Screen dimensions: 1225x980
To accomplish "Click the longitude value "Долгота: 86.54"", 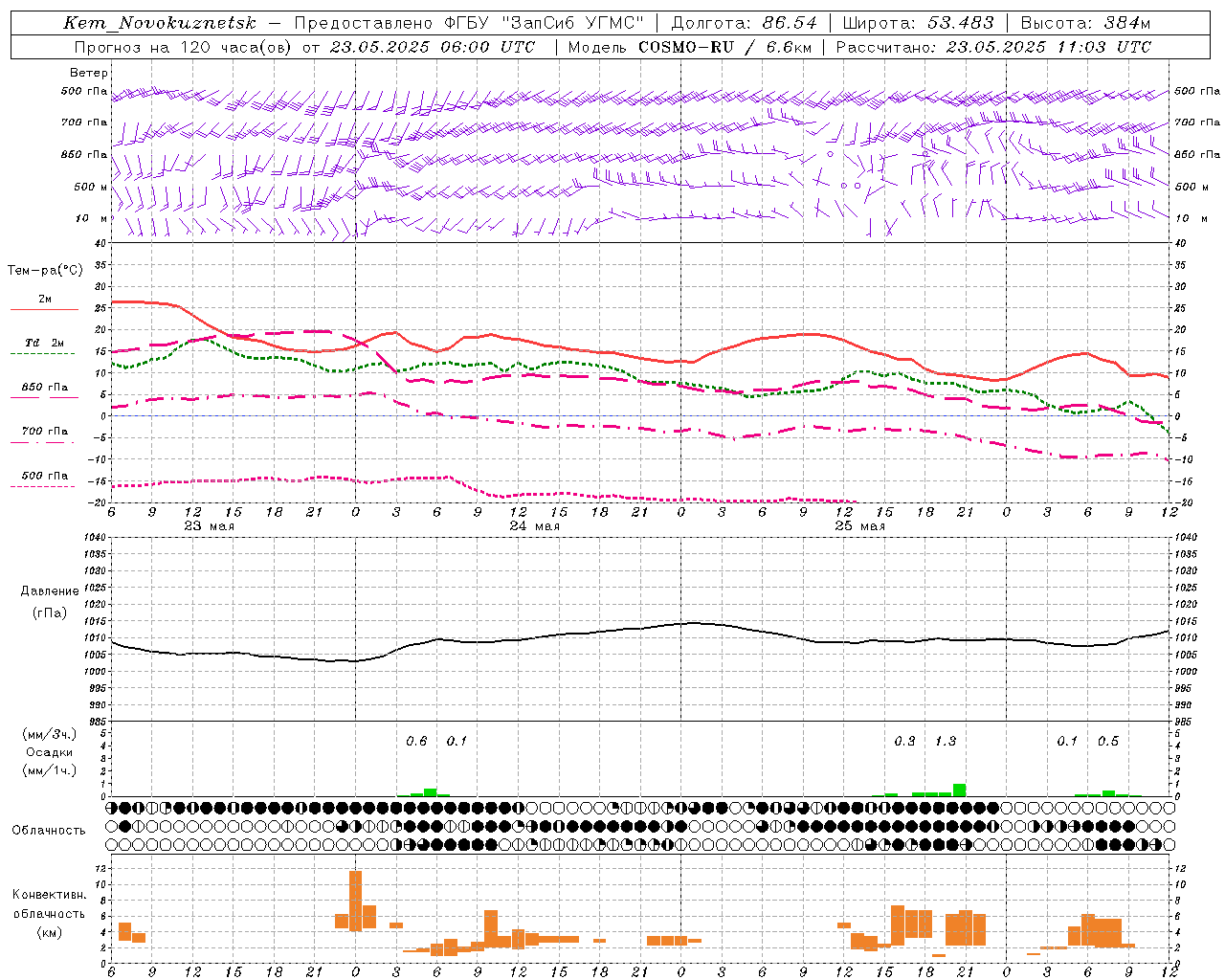I will (745, 23).
